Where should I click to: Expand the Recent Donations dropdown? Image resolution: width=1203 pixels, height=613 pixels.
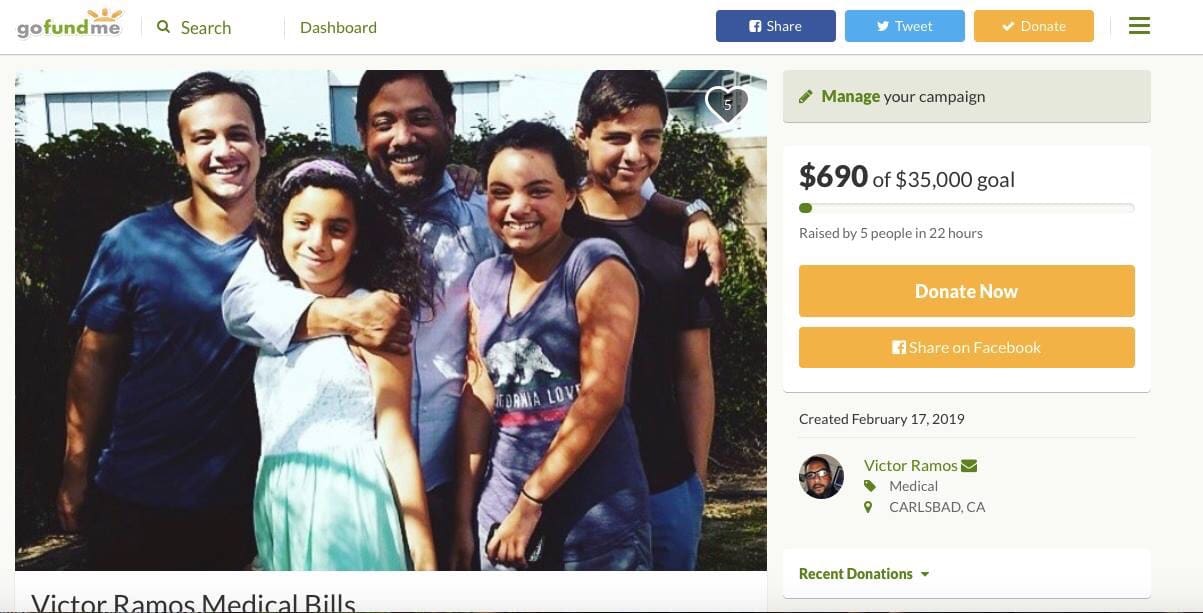point(864,574)
